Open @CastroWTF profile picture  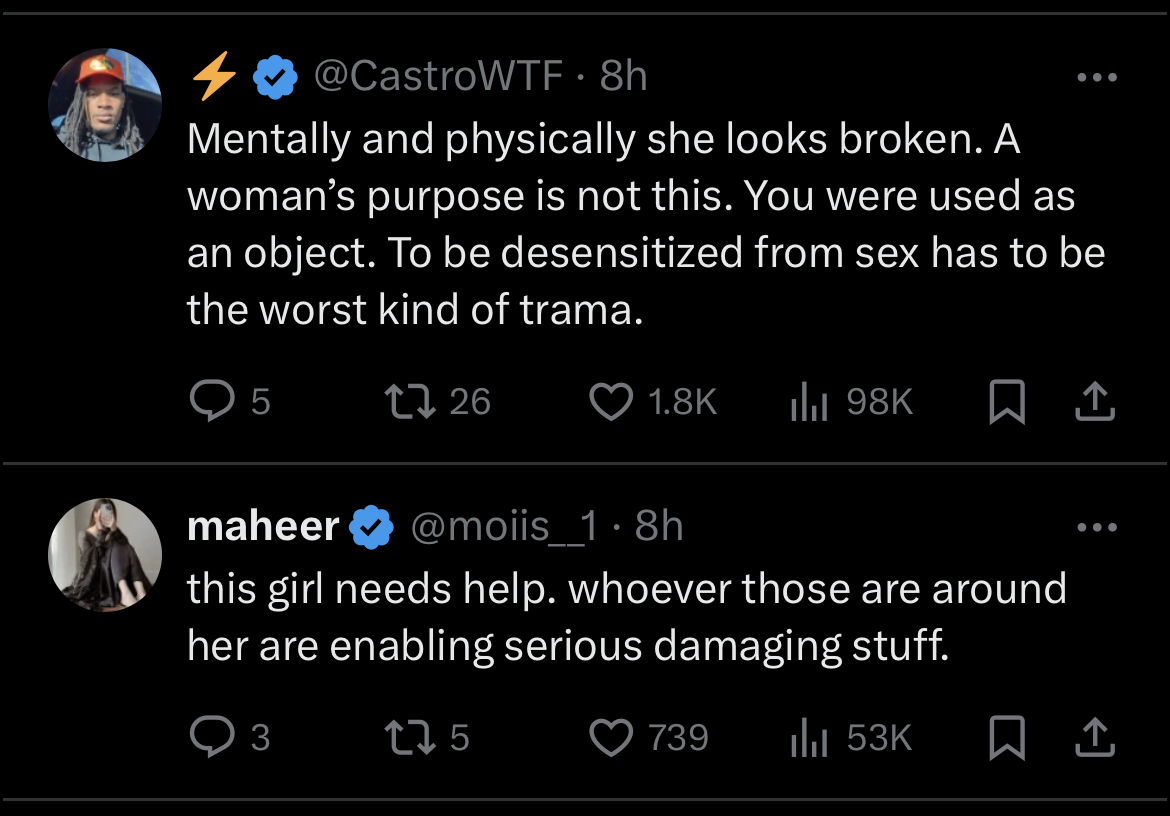pyautogui.click(x=105, y=105)
